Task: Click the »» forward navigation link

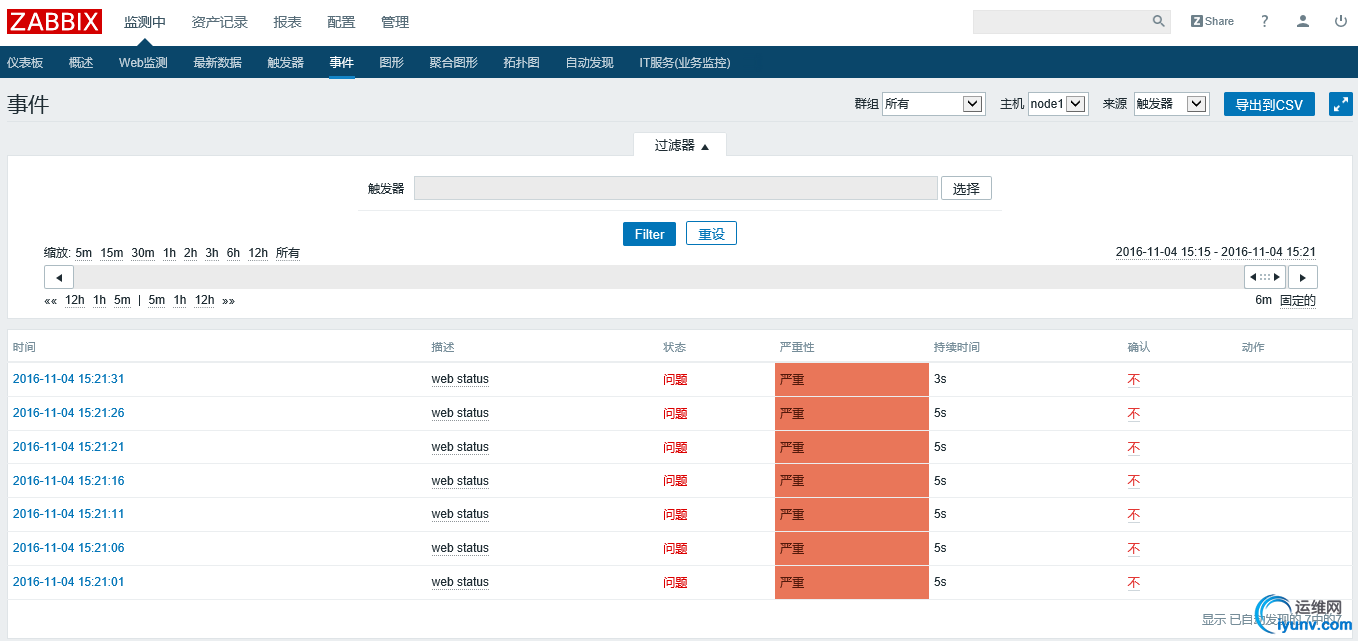Action: coord(228,300)
